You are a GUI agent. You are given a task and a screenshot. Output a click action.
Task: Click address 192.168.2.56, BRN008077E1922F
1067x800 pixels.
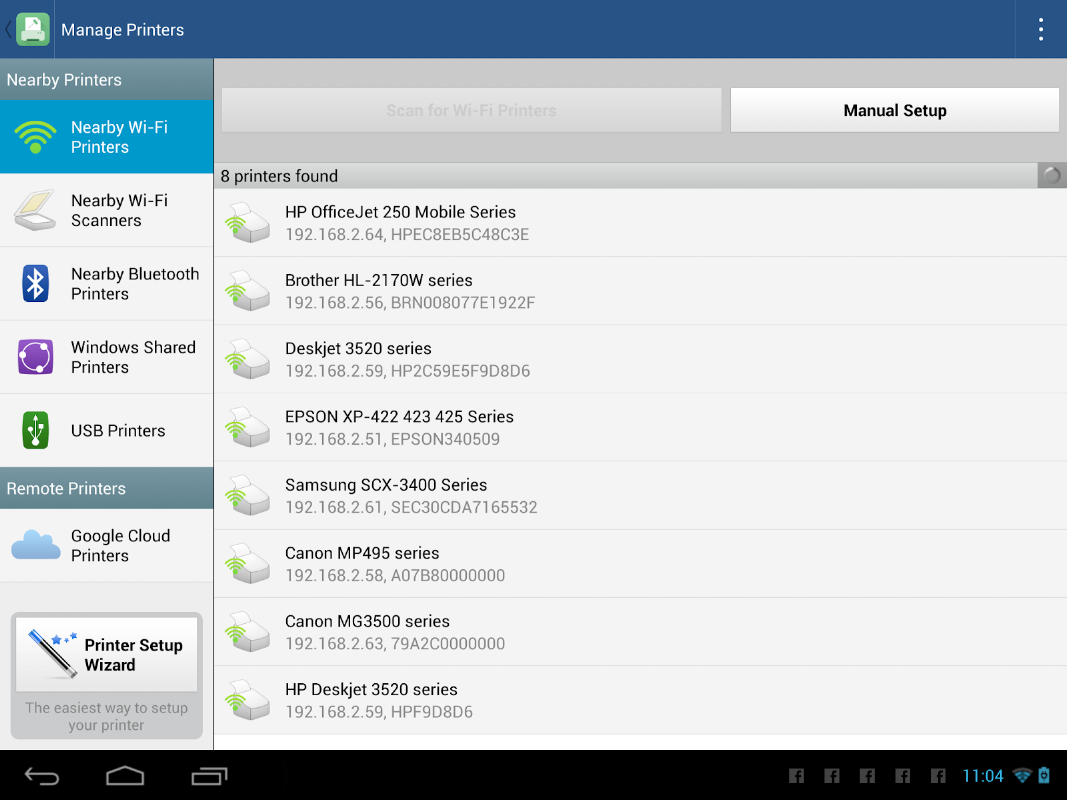(x=410, y=303)
